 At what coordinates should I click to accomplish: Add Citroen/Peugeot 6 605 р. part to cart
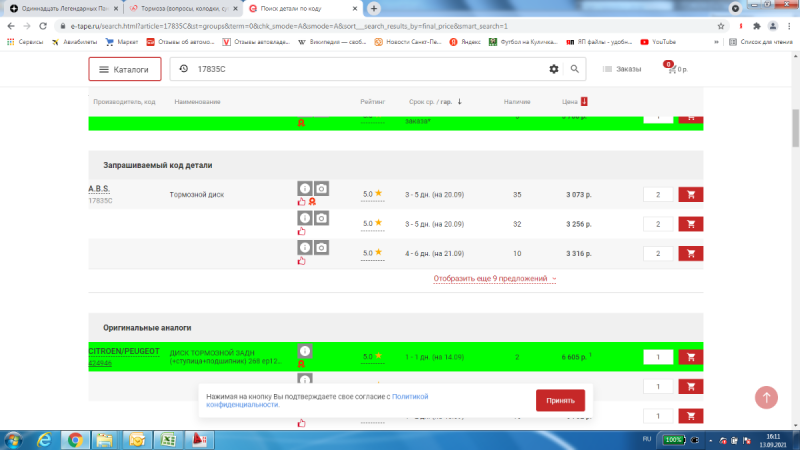pos(690,357)
